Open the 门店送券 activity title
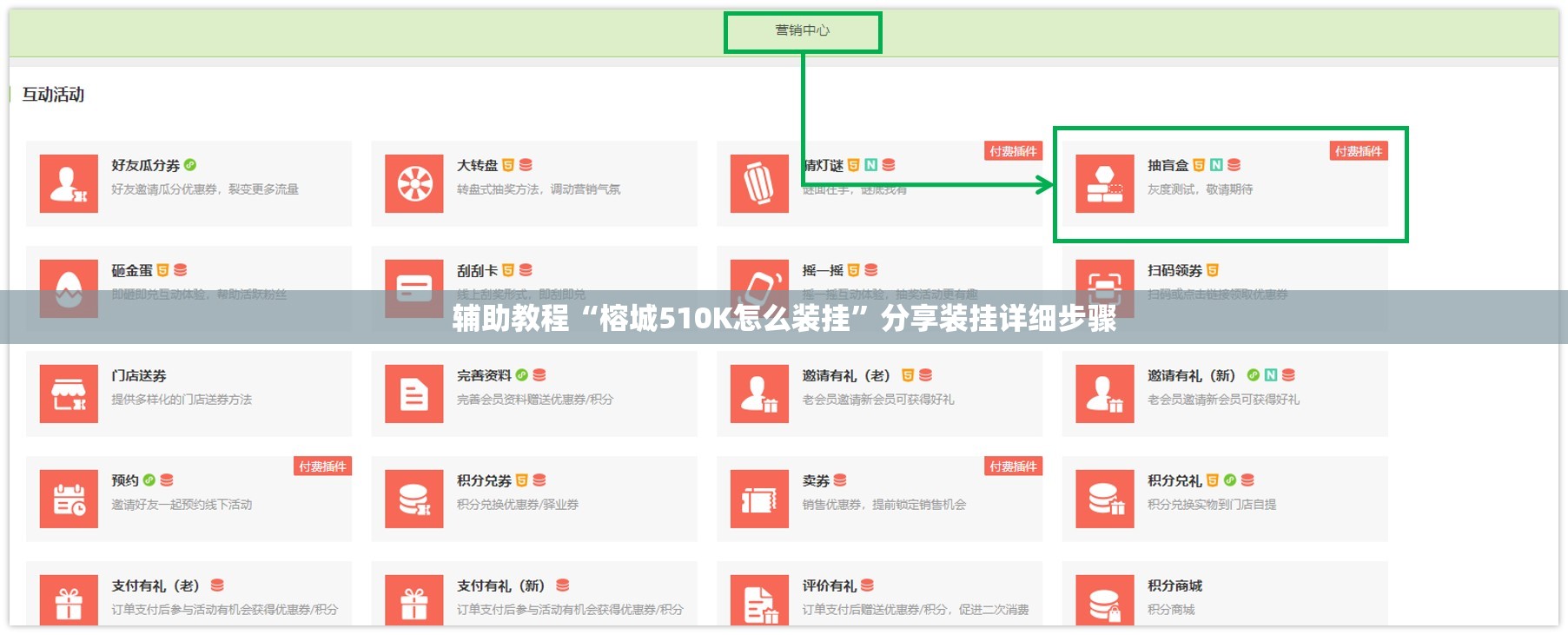This screenshot has width=1568, height=635. (139, 375)
